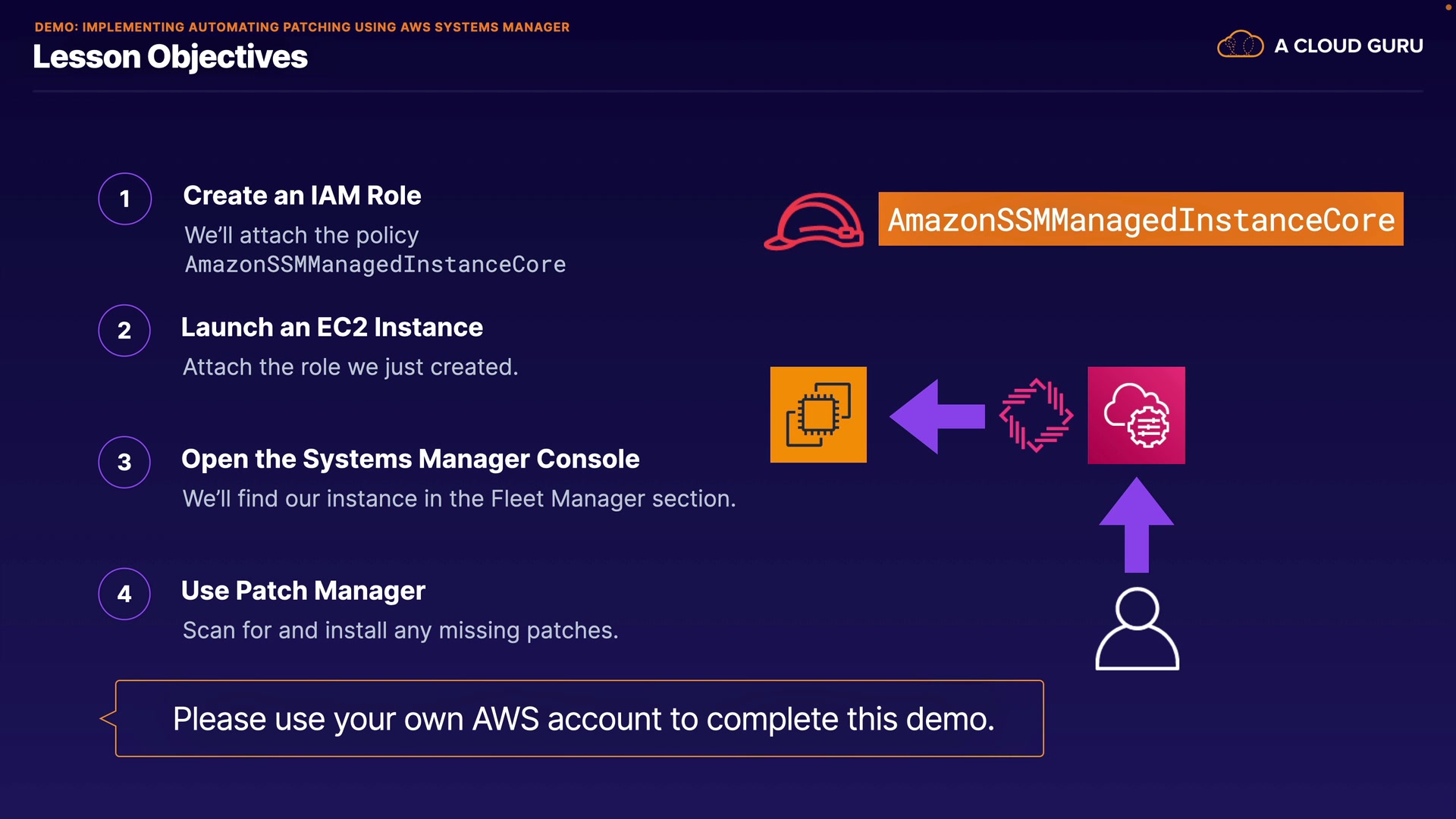The height and width of the screenshot is (819, 1456).
Task: Click the 'Please use your own AWS account' callout
Action: click(x=581, y=718)
